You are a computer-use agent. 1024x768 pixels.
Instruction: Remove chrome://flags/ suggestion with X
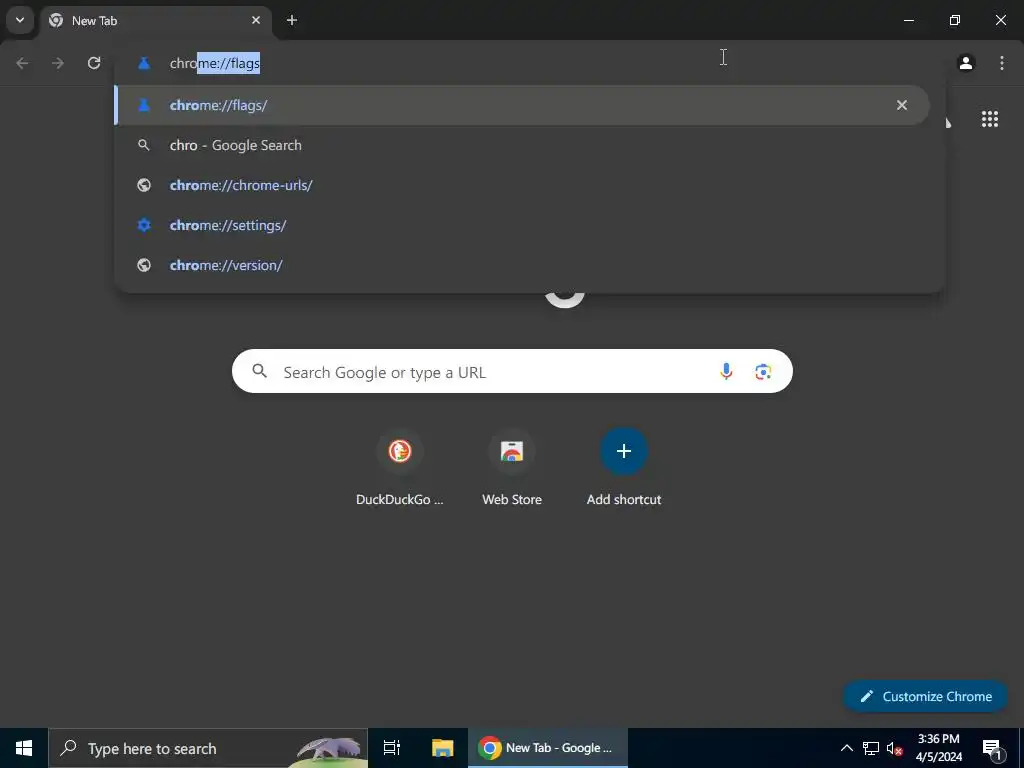(902, 105)
